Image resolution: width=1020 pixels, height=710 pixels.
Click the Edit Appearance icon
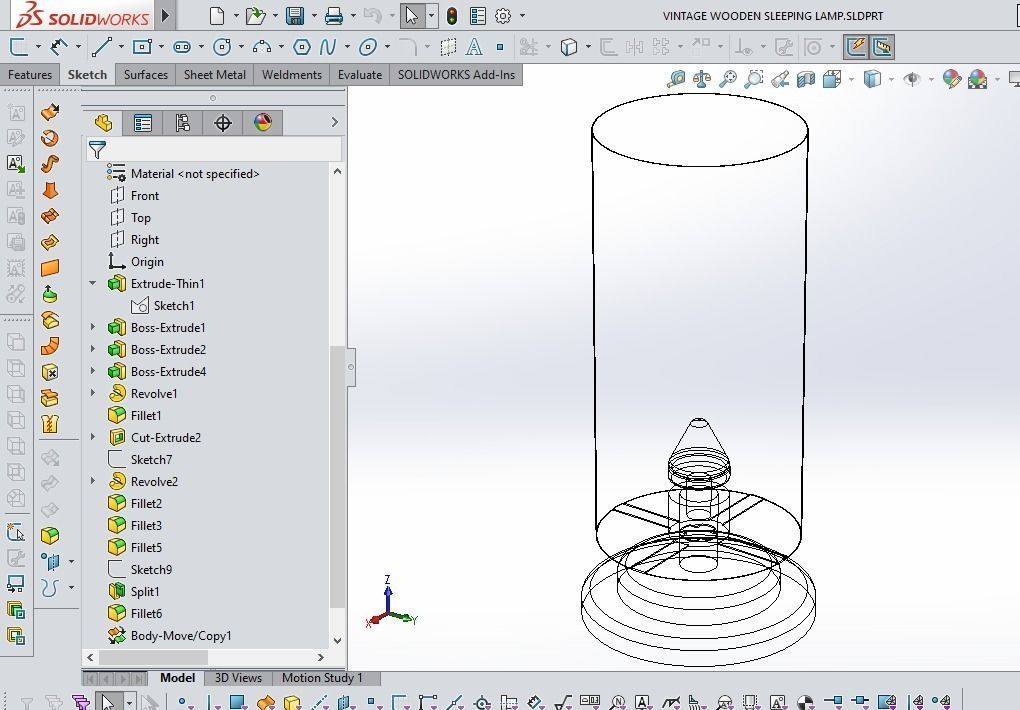coord(951,79)
